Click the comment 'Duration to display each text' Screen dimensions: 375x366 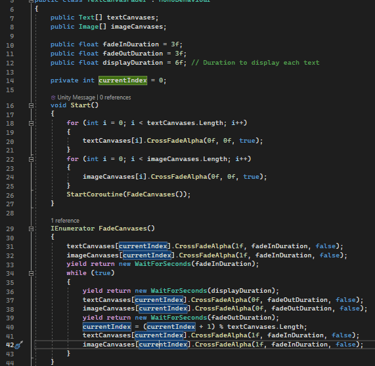(x=261, y=63)
